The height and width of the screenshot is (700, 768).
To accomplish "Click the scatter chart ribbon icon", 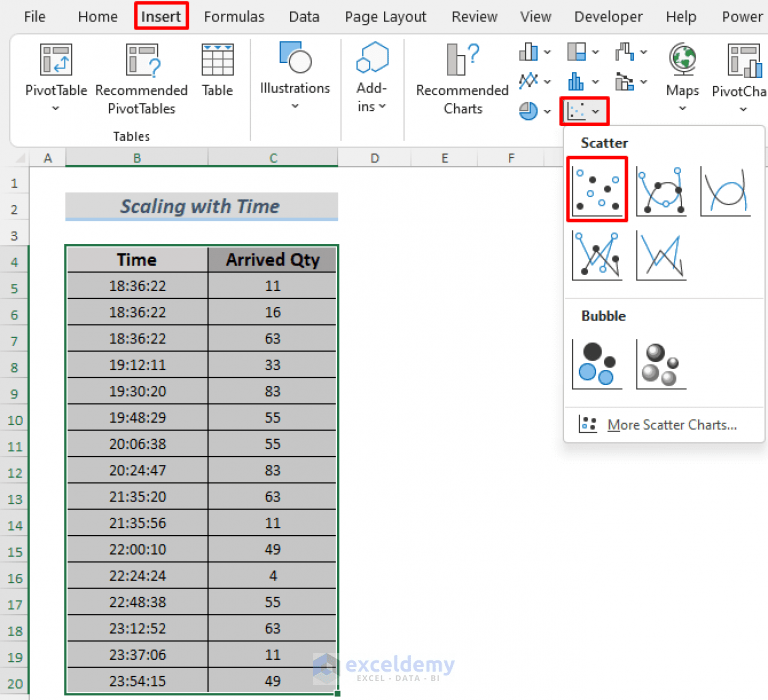I will (x=576, y=111).
